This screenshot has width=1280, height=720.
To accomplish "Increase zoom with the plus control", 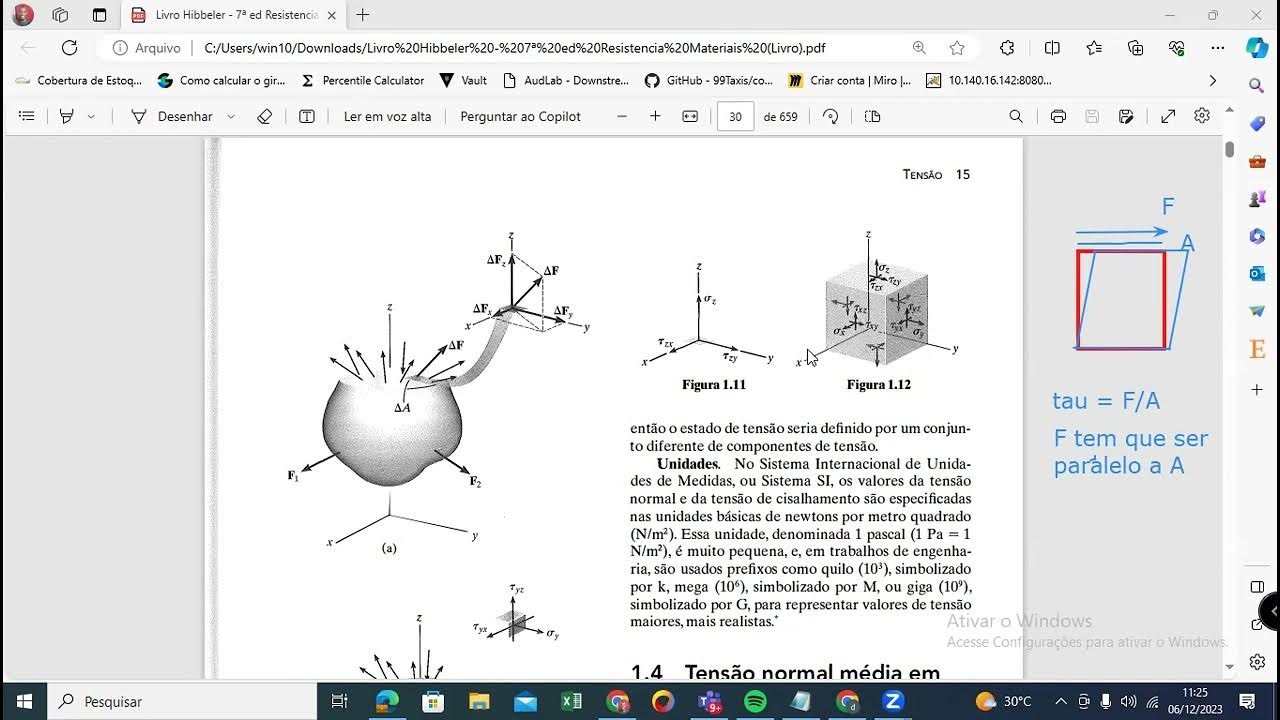I will (x=654, y=116).
